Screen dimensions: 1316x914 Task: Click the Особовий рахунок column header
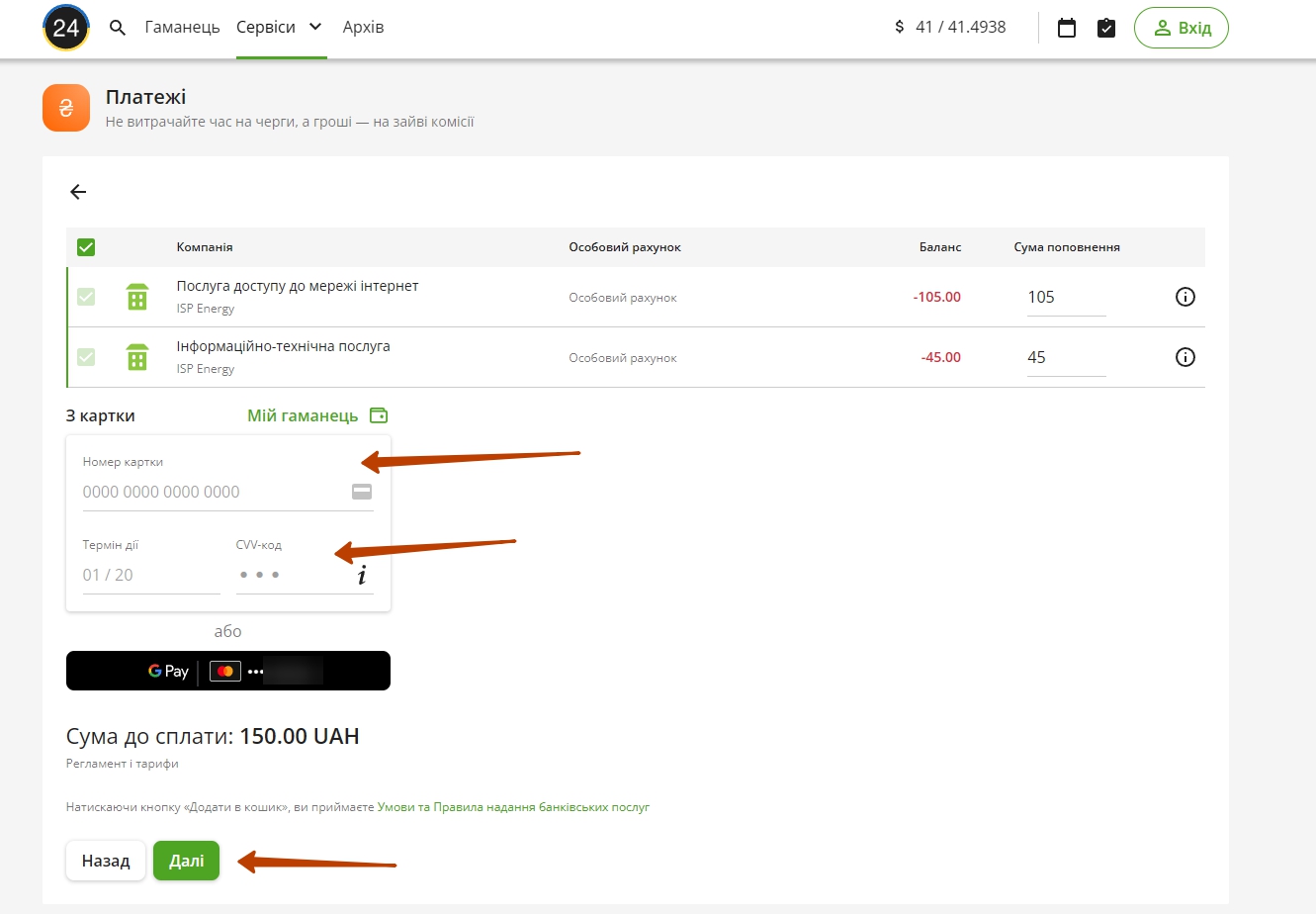625,247
